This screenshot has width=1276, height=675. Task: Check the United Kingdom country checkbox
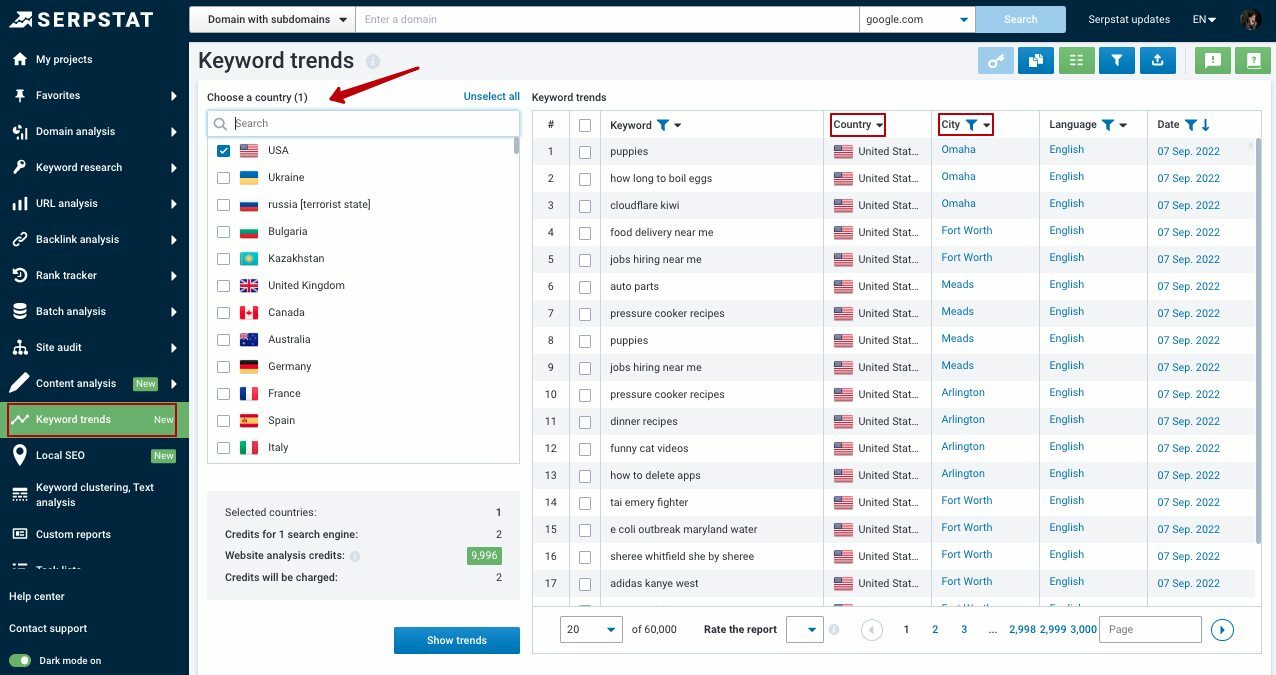(224, 285)
